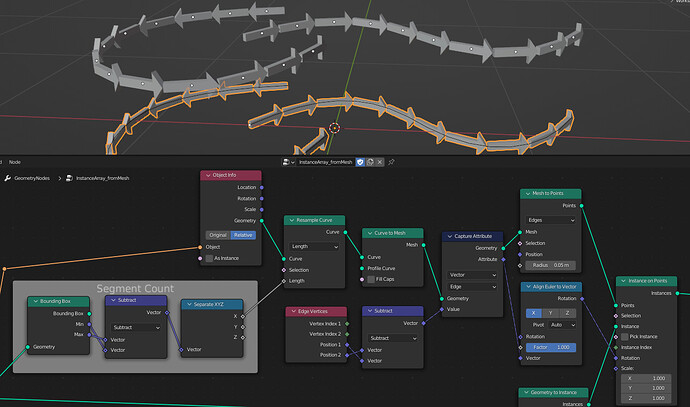The height and width of the screenshot is (407, 690).
Task: Collapse the Subtract node beside Edge Vertices
Action: tap(370, 311)
